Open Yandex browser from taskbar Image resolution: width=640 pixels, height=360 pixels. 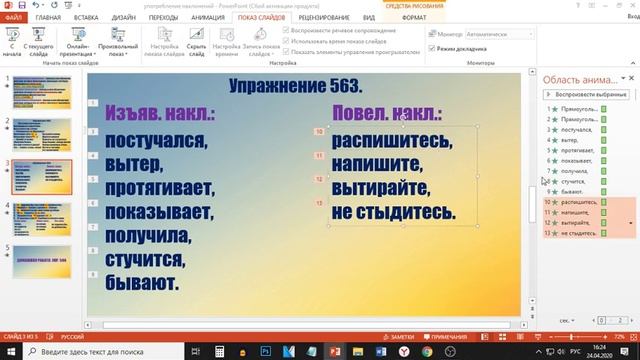[x=404, y=351]
